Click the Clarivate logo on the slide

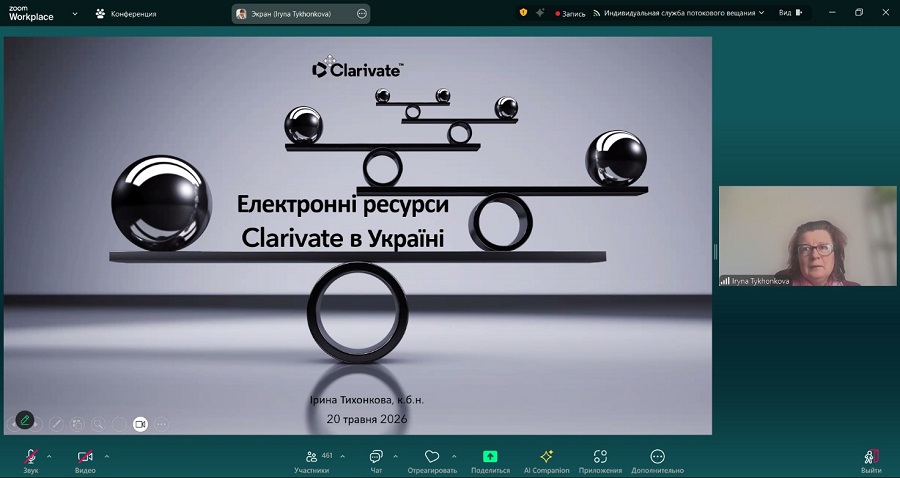[358, 69]
